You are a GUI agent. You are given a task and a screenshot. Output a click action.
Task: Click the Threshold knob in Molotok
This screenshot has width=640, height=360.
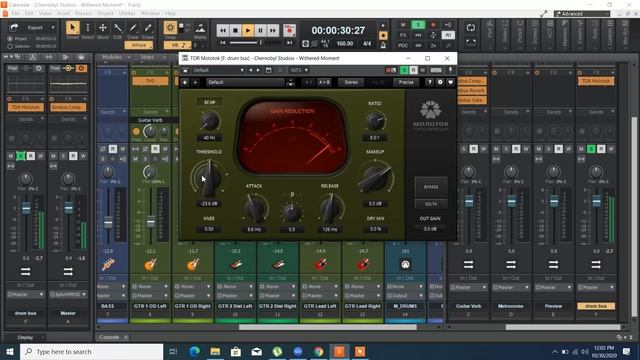209,178
